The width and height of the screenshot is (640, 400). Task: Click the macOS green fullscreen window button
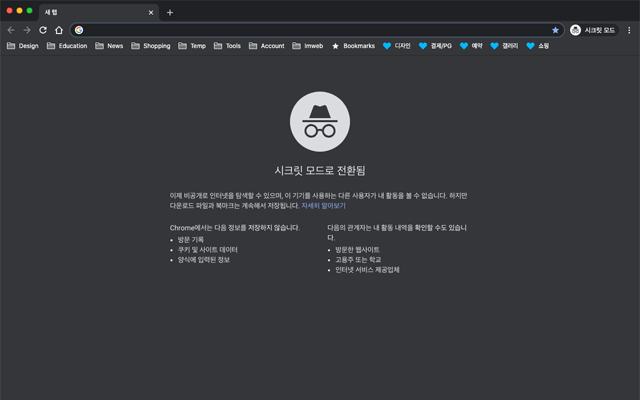pyautogui.click(x=29, y=11)
